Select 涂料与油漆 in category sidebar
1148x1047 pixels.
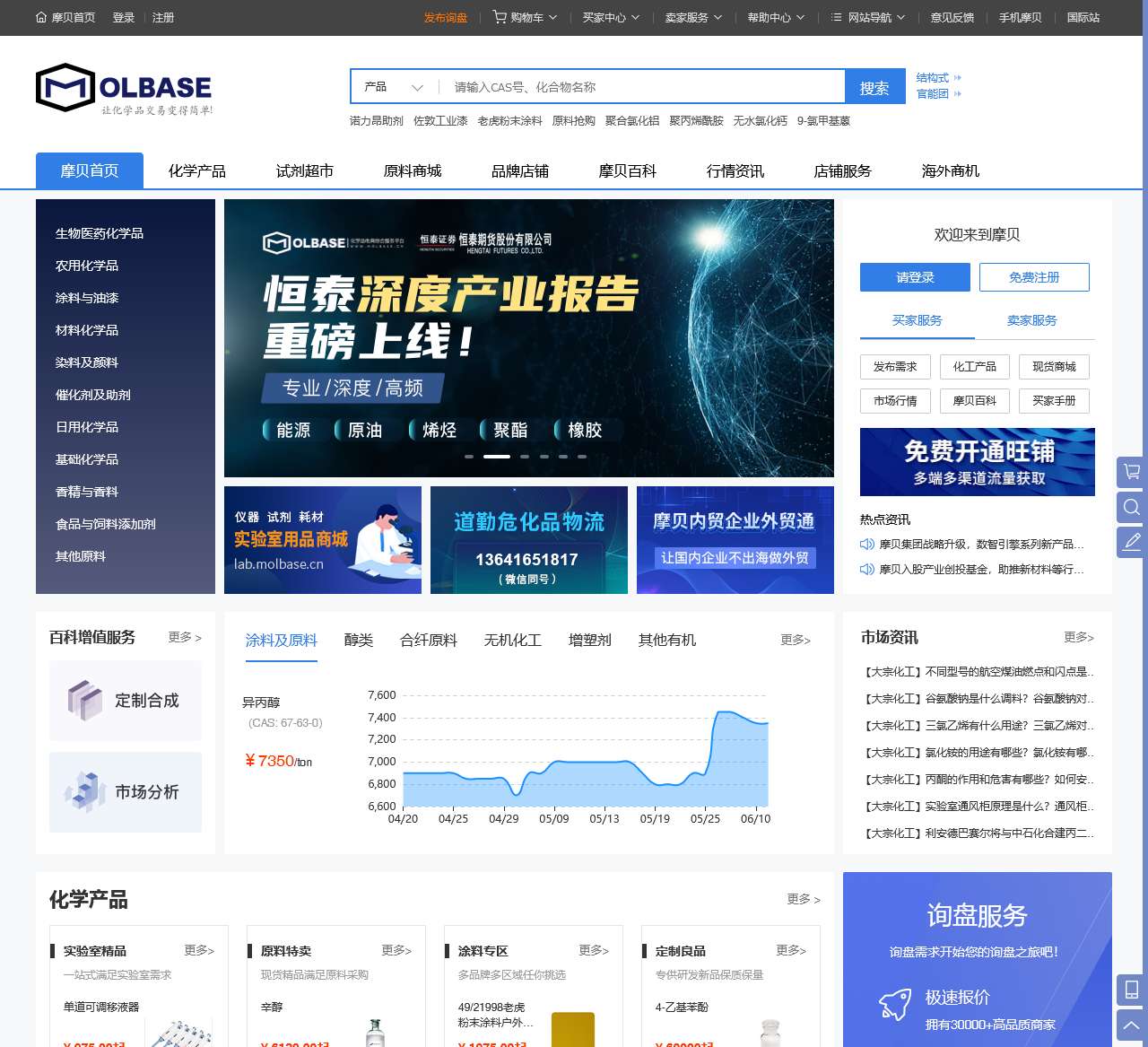pyautogui.click(x=87, y=298)
